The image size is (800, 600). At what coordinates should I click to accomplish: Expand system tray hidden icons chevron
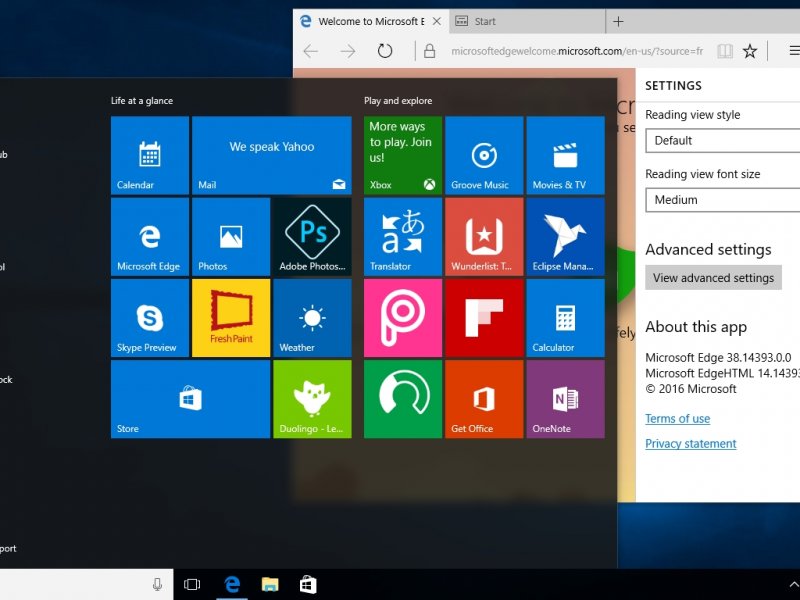pos(793,585)
